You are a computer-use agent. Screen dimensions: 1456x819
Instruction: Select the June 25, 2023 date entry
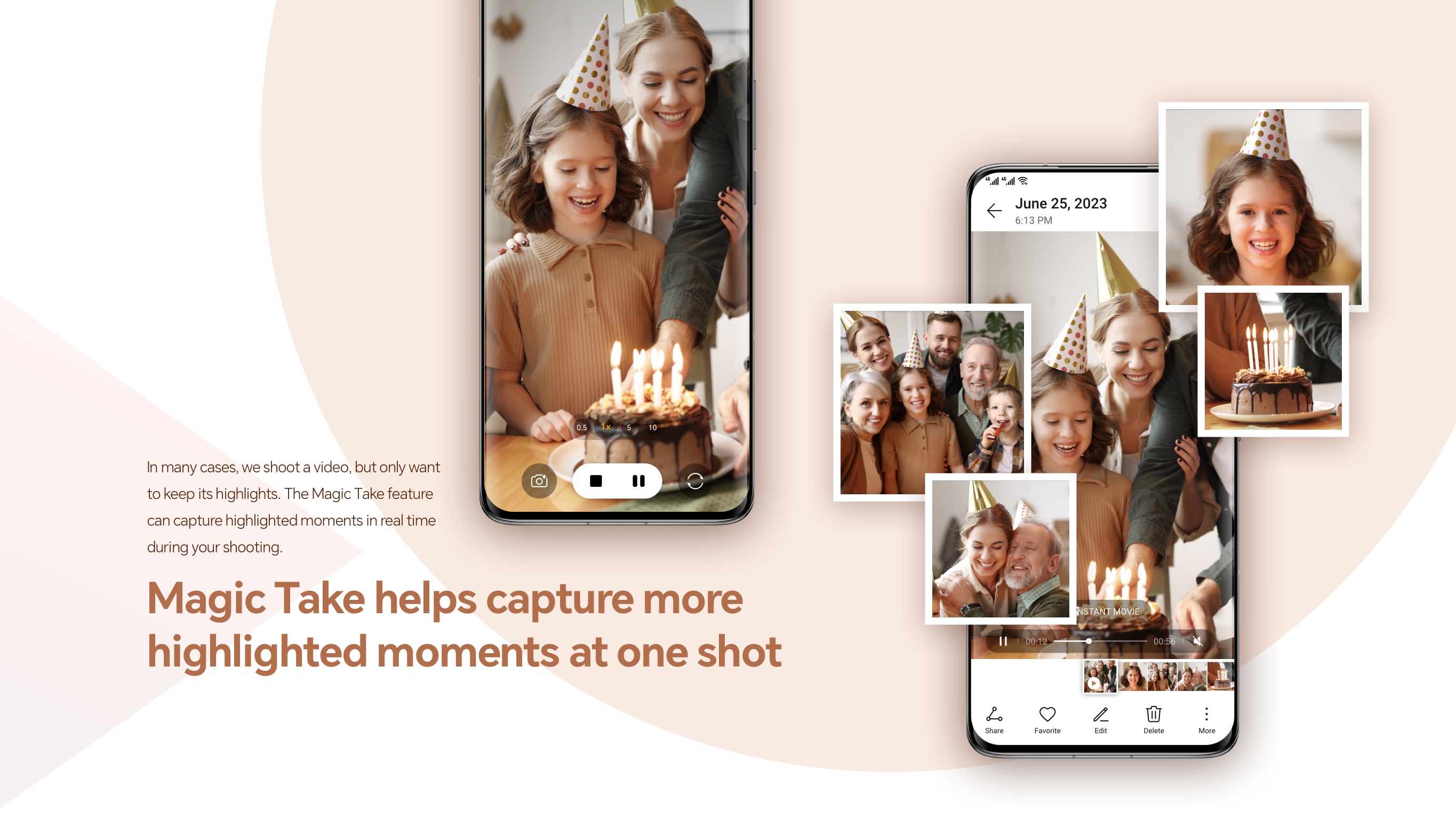click(x=1063, y=204)
